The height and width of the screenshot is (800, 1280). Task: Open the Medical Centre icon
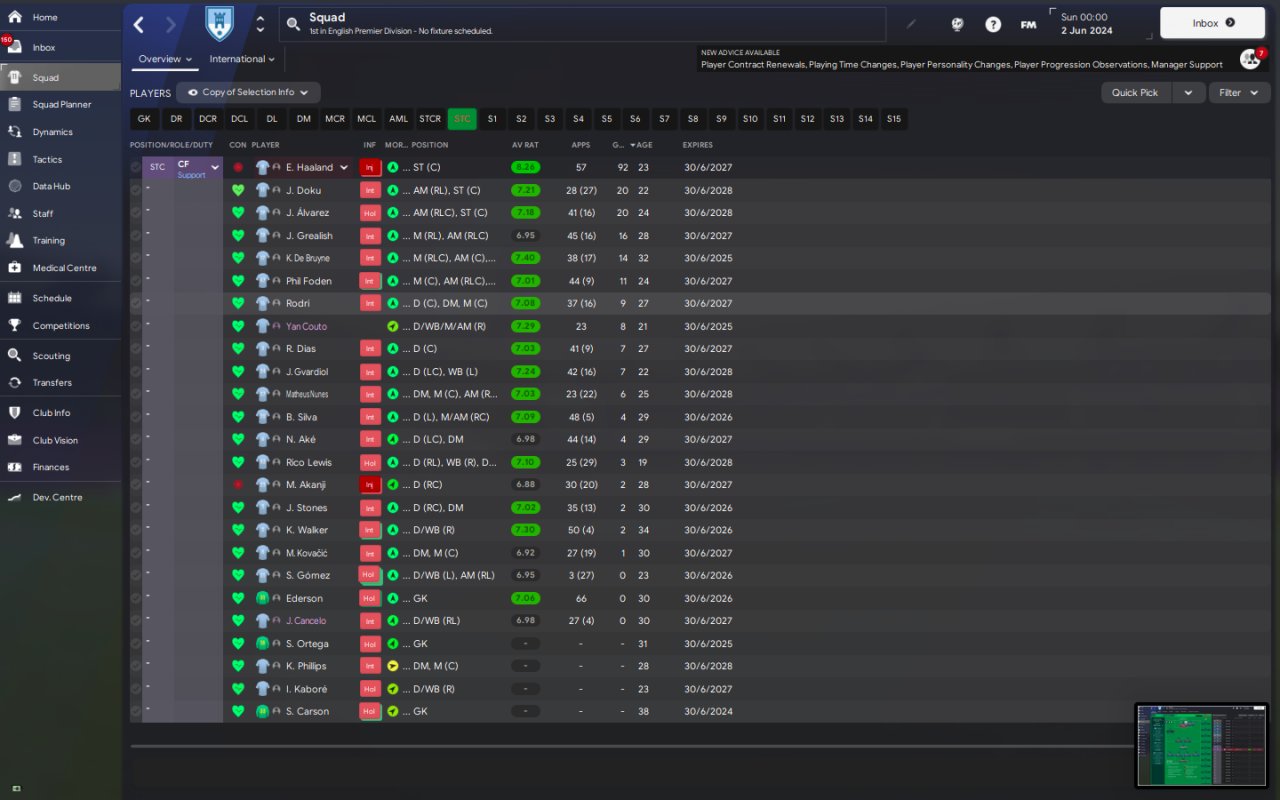[x=15, y=268]
